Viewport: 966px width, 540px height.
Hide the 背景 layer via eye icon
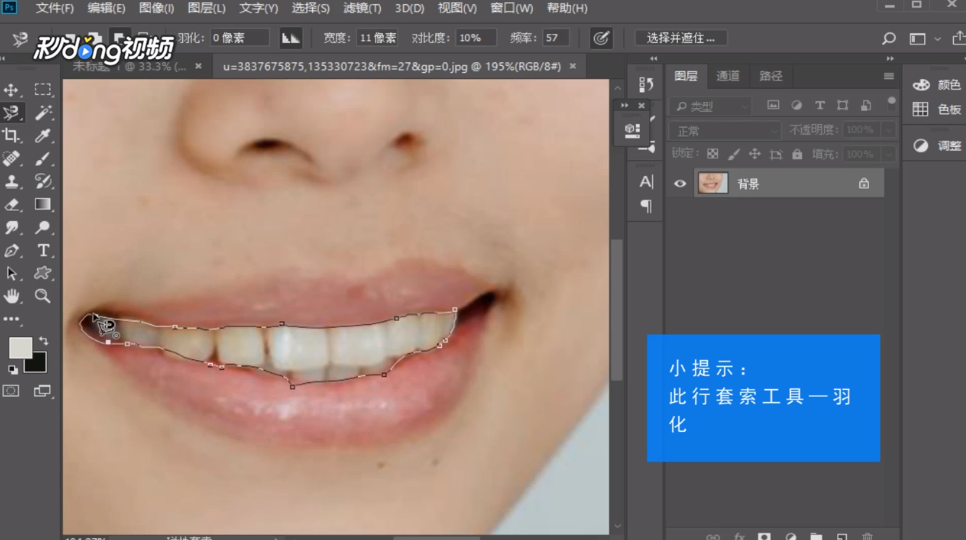(680, 183)
